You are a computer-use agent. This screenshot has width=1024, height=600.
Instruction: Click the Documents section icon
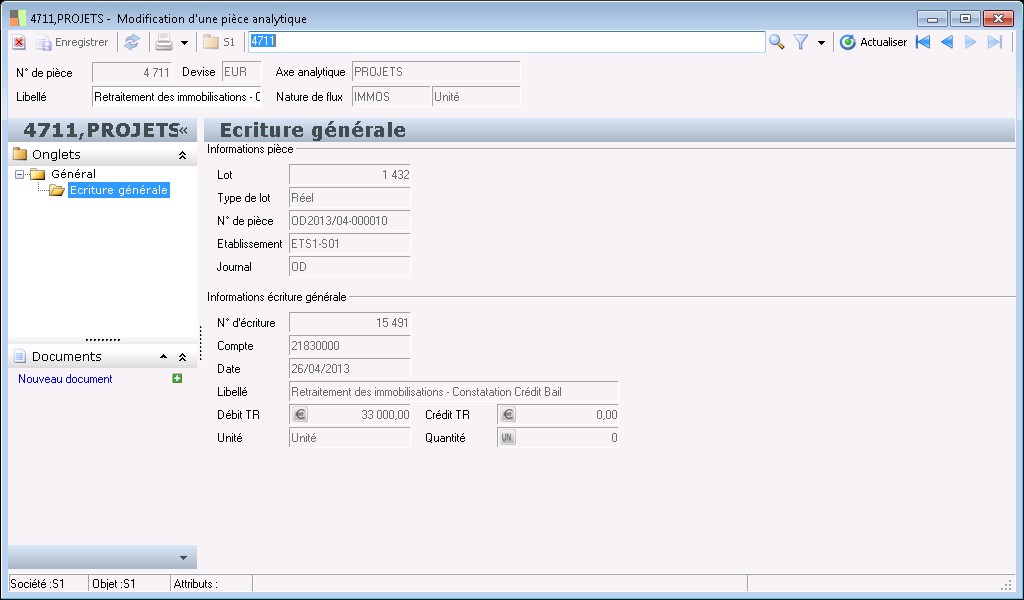pos(20,356)
